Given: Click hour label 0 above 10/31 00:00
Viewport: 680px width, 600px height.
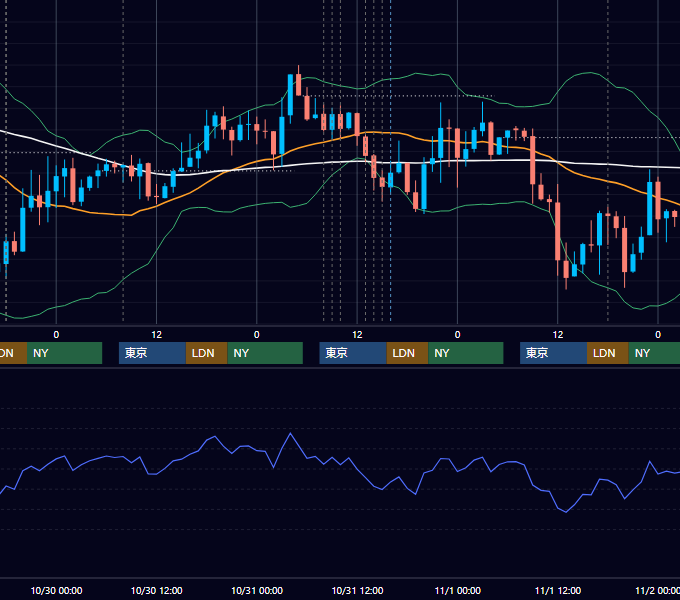Looking at the screenshot, I should [257, 335].
